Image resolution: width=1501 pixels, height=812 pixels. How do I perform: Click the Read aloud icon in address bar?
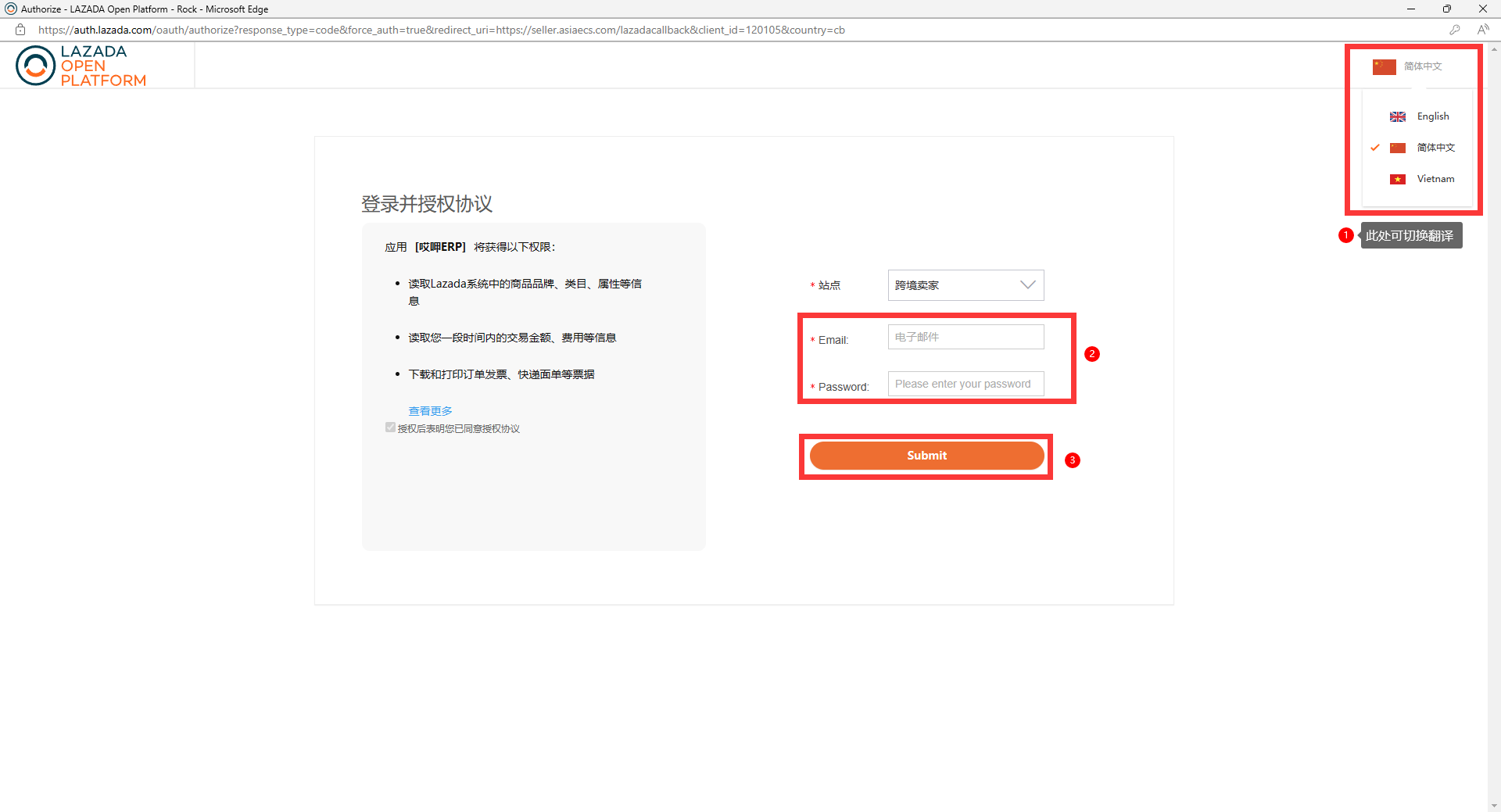point(1483,30)
